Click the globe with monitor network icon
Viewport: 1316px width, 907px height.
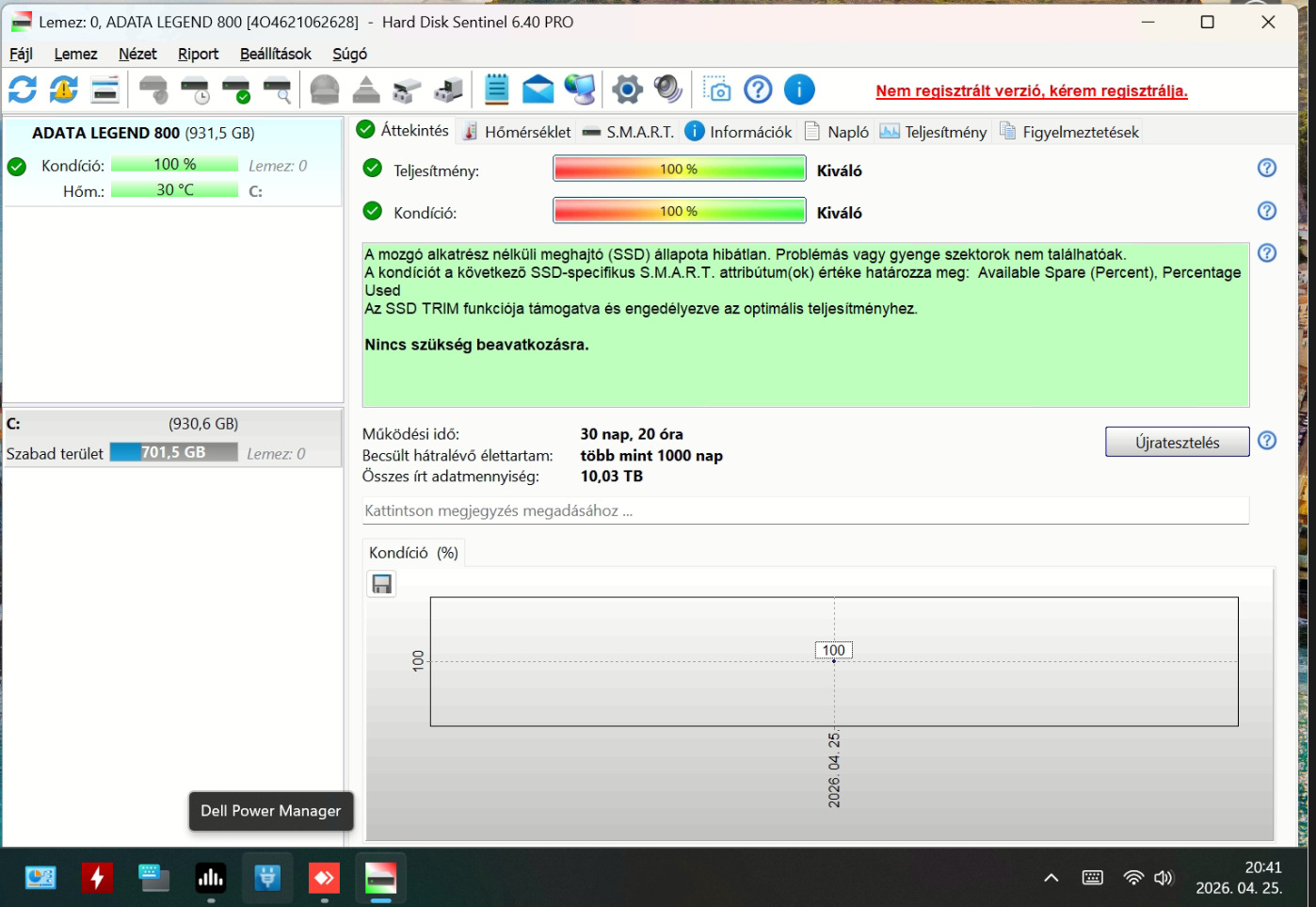[580, 90]
